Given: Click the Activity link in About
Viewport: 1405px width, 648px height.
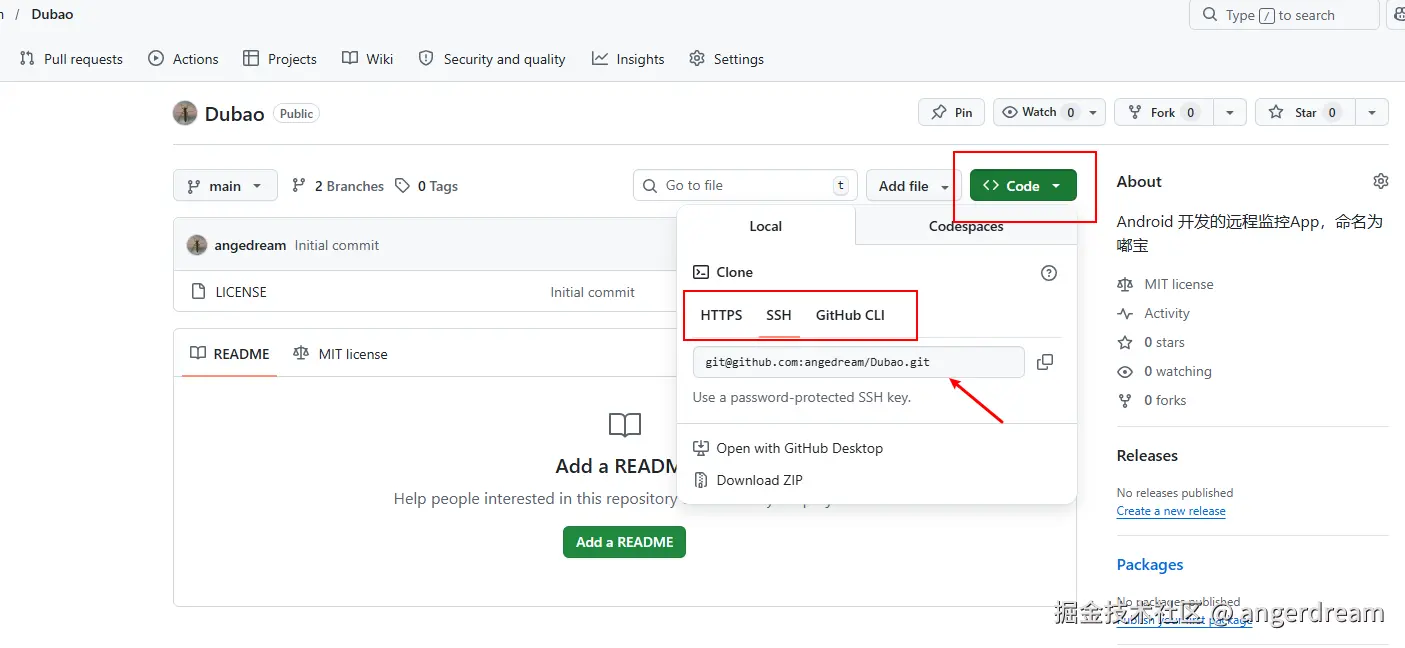Looking at the screenshot, I should click(1167, 313).
